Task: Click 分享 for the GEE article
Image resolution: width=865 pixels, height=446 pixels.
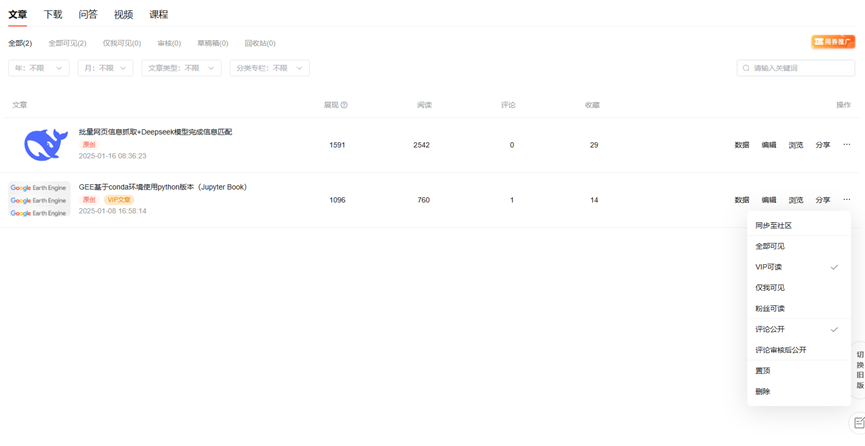Action: tap(823, 200)
